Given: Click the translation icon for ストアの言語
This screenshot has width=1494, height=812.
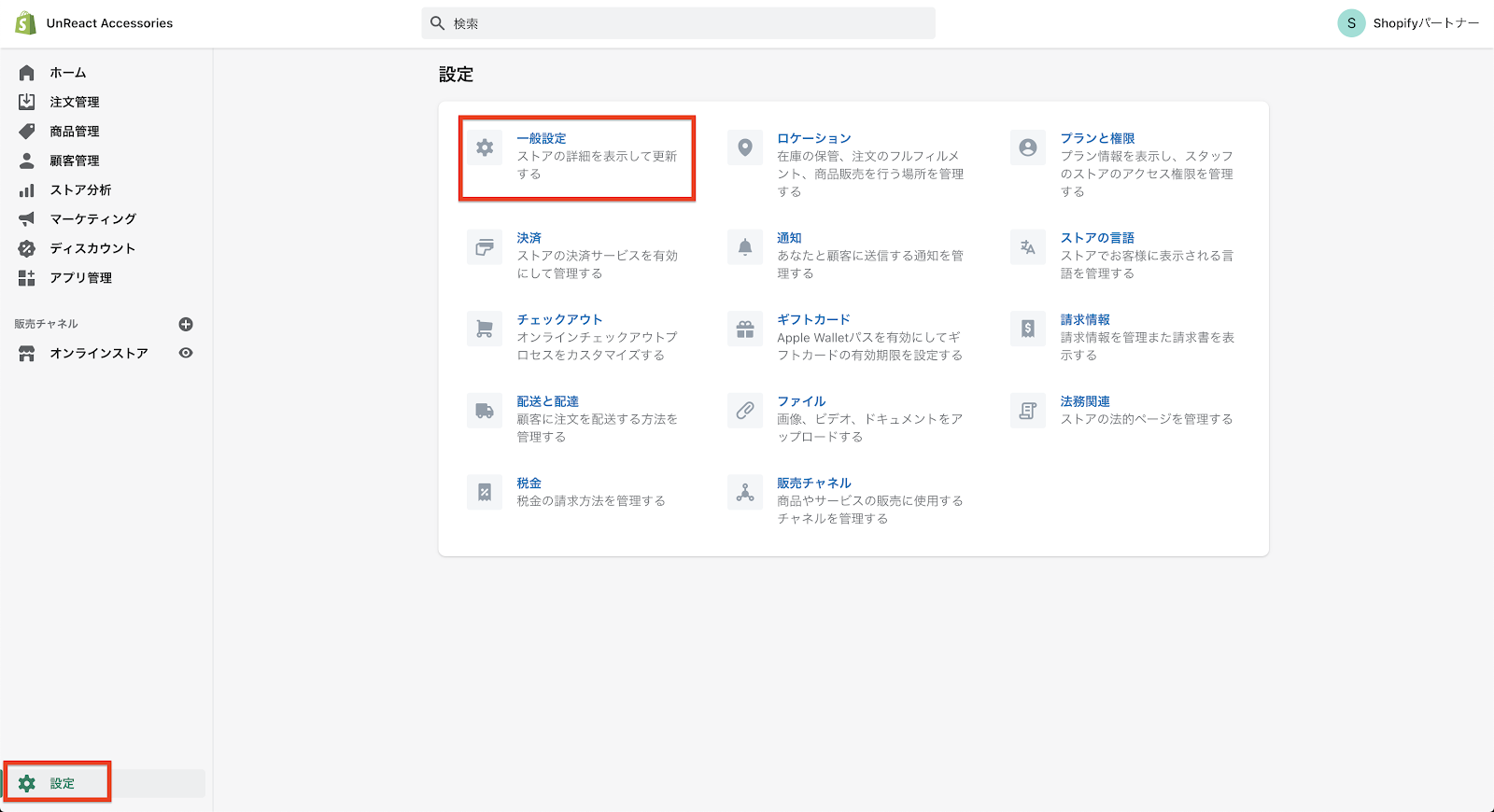Looking at the screenshot, I should pyautogui.click(x=1028, y=247).
